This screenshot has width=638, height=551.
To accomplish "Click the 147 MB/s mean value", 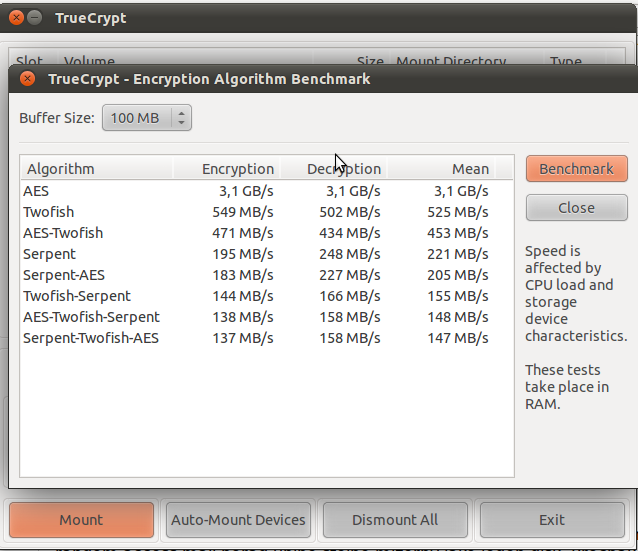I will (458, 338).
